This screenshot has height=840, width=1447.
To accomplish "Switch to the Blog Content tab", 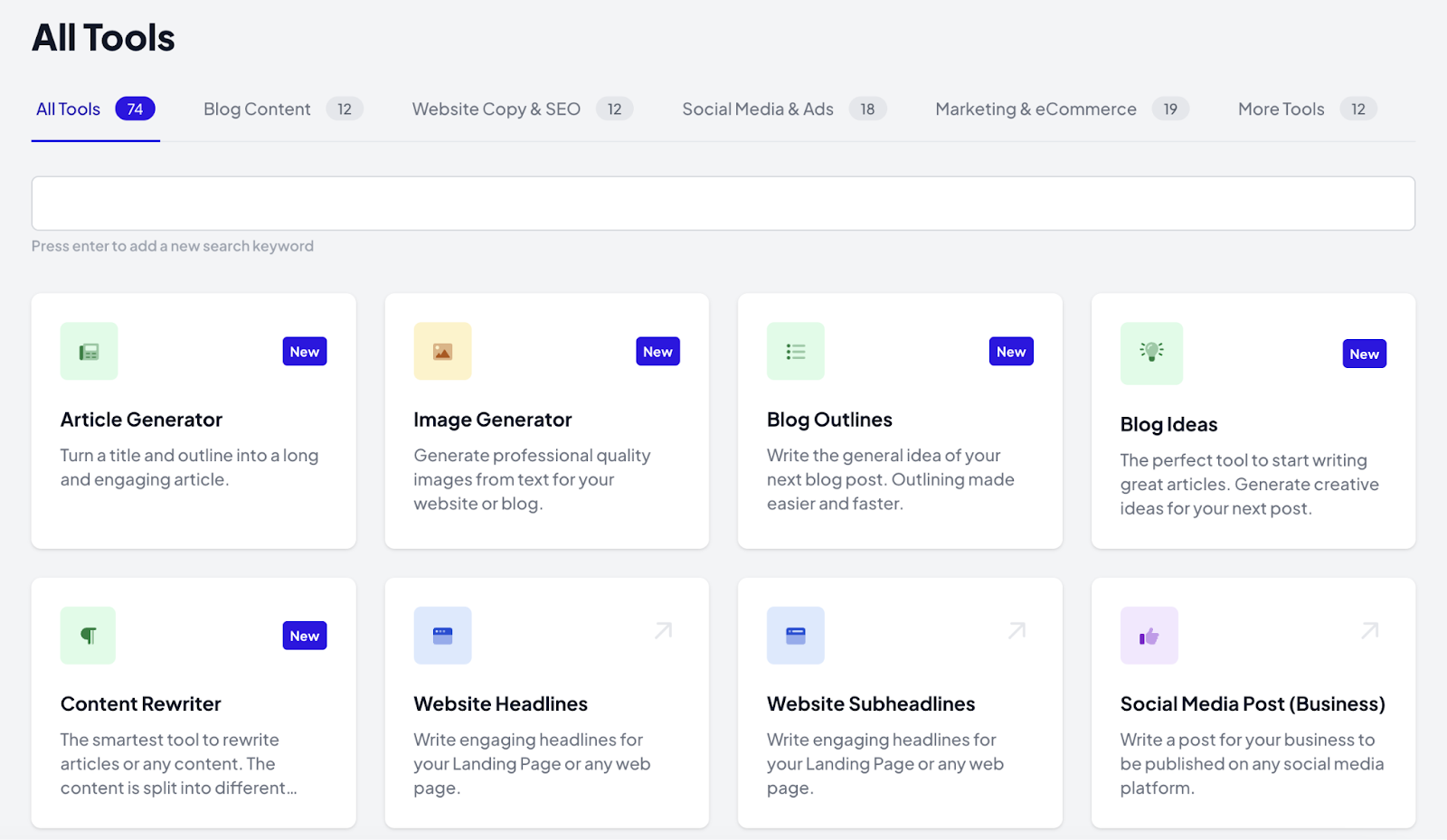I will point(257,109).
